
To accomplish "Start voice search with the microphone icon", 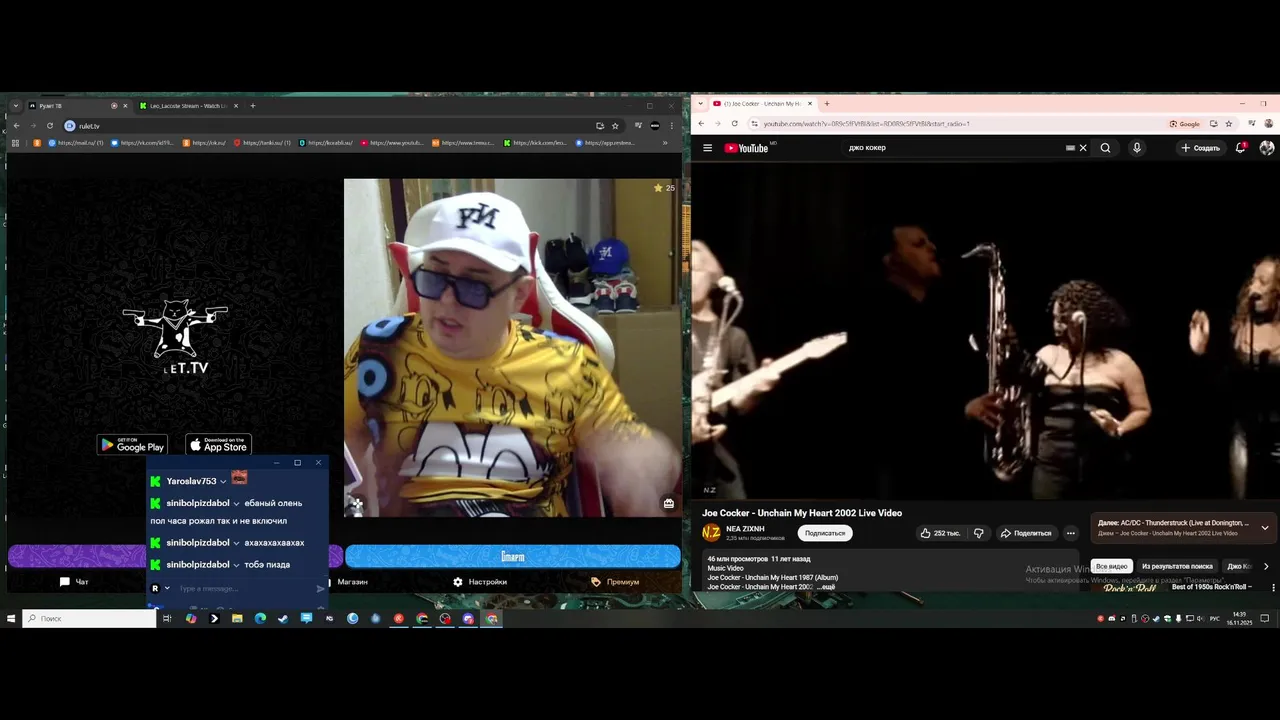I will [x=1136, y=148].
